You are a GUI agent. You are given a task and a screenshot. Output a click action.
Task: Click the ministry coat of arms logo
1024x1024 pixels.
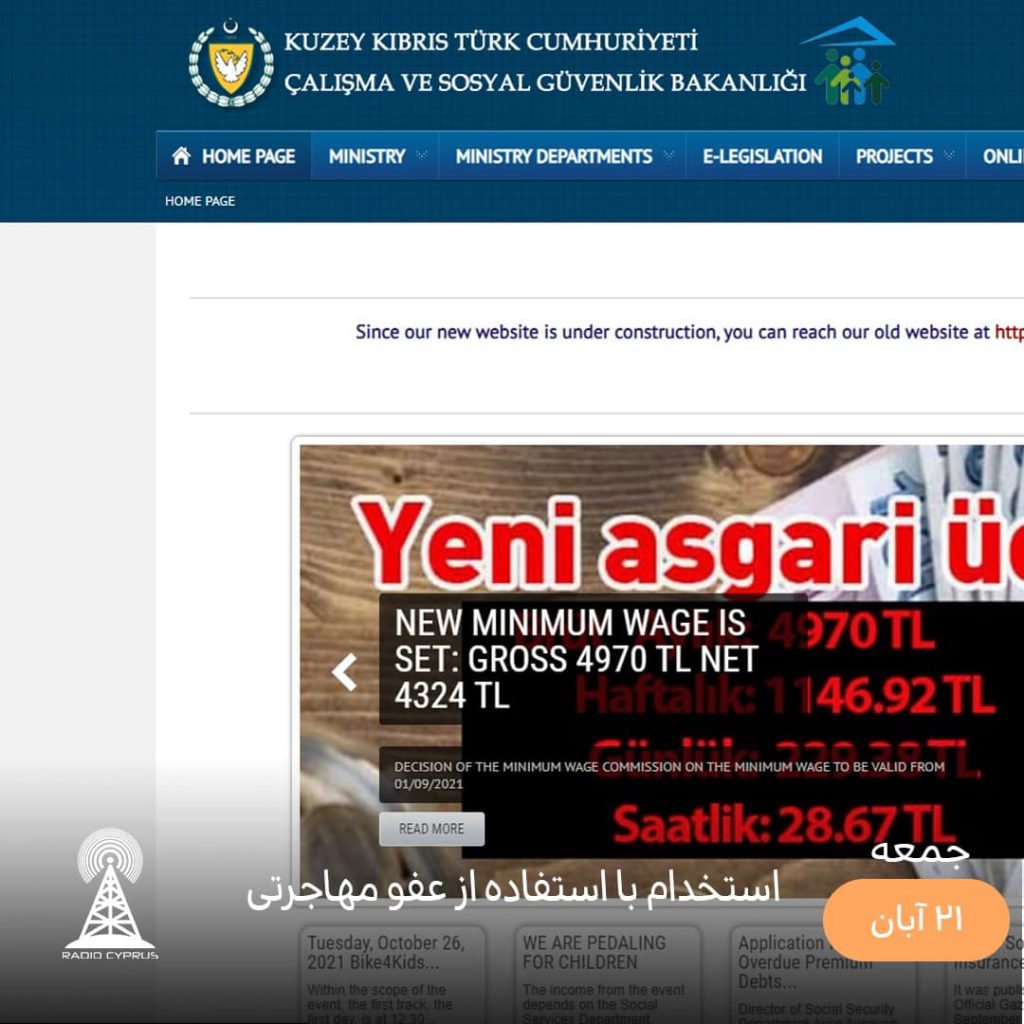tap(231, 63)
